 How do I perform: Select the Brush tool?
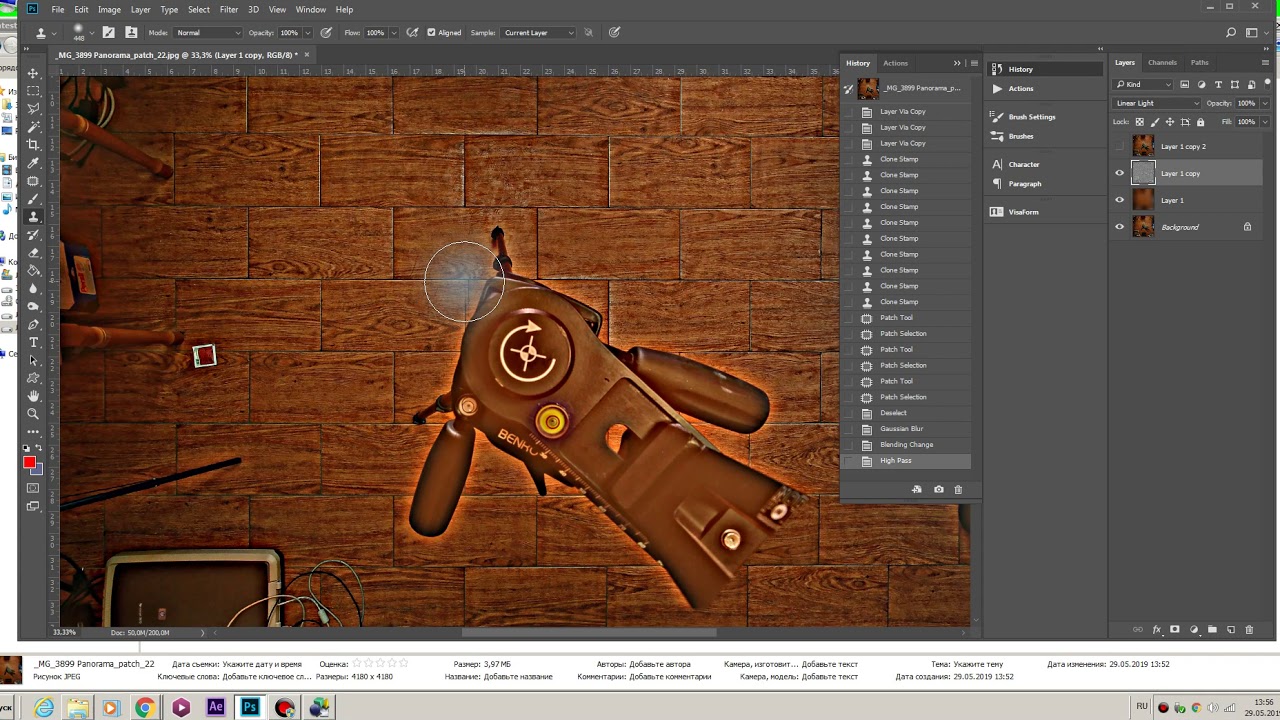[33, 199]
